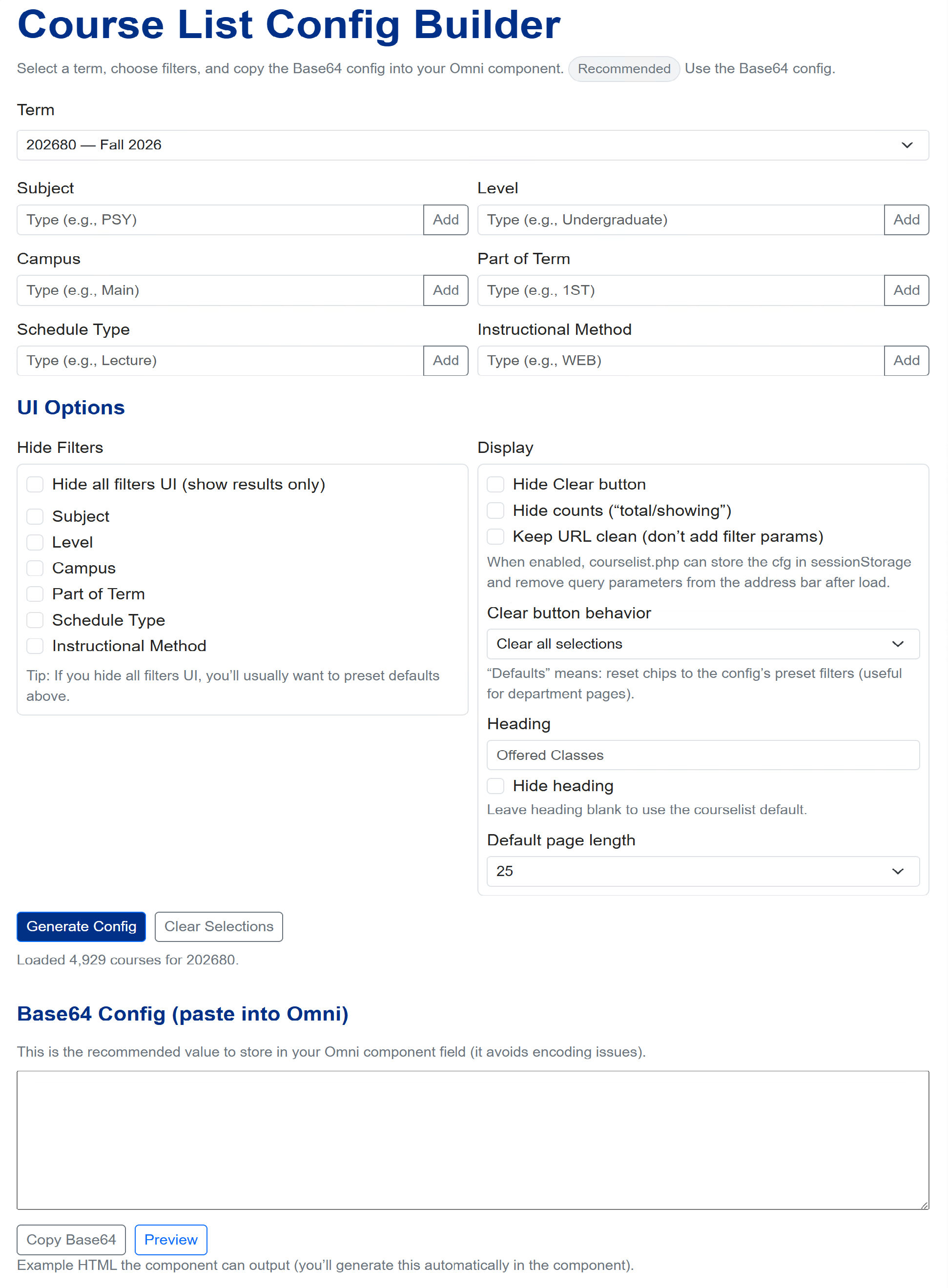This screenshot has height=1288, width=948.
Task: Enable Hide all filters UI checkbox
Action: pos(35,484)
